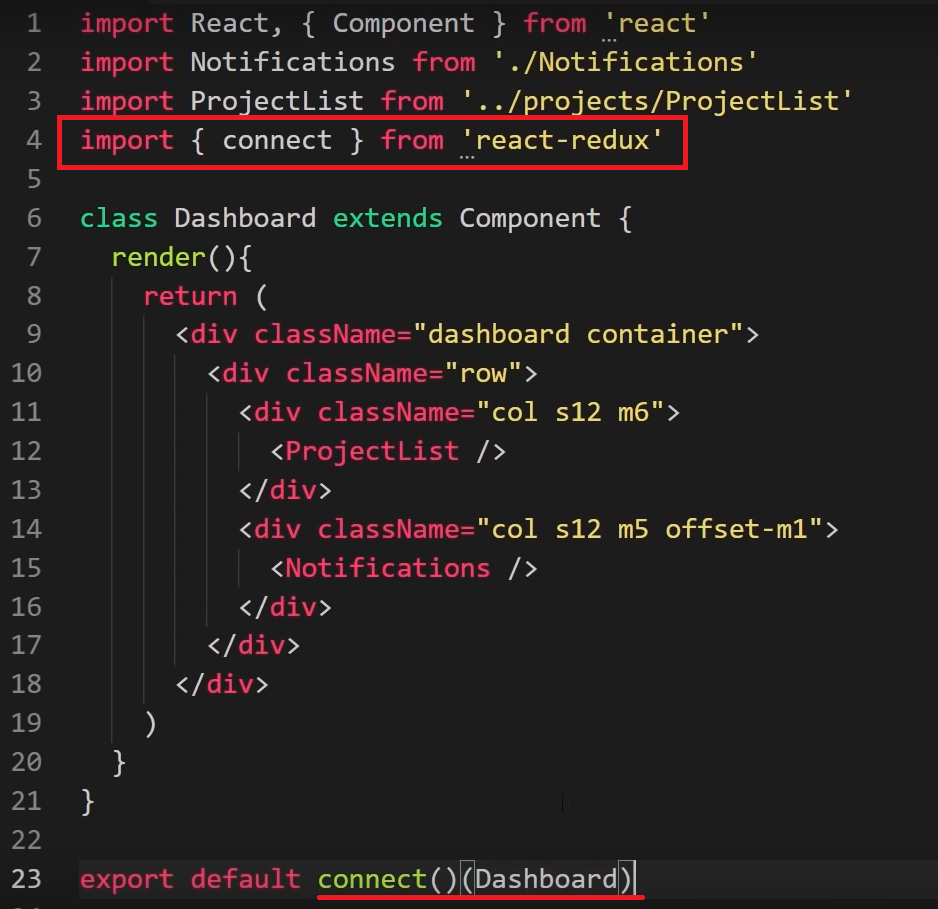Click the closing brace on line 21

(x=87, y=801)
